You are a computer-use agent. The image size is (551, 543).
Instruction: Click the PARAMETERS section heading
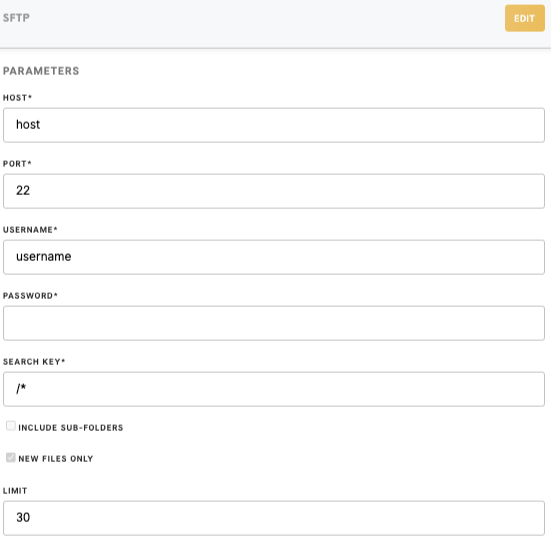pos(41,71)
